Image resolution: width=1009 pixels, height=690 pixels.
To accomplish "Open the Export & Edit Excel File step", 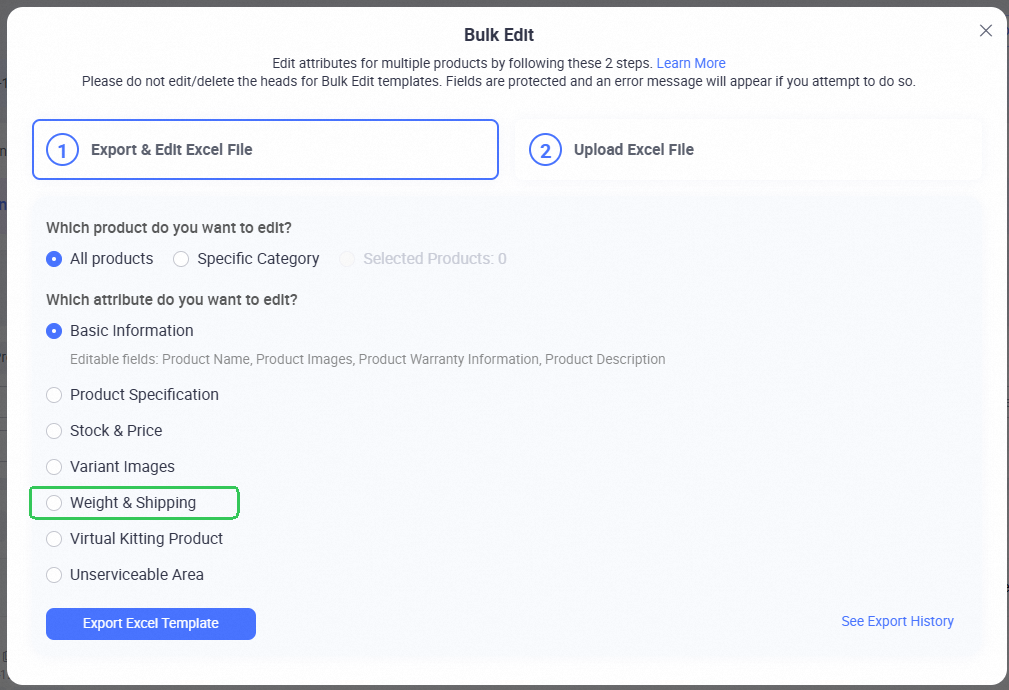I will (265, 149).
